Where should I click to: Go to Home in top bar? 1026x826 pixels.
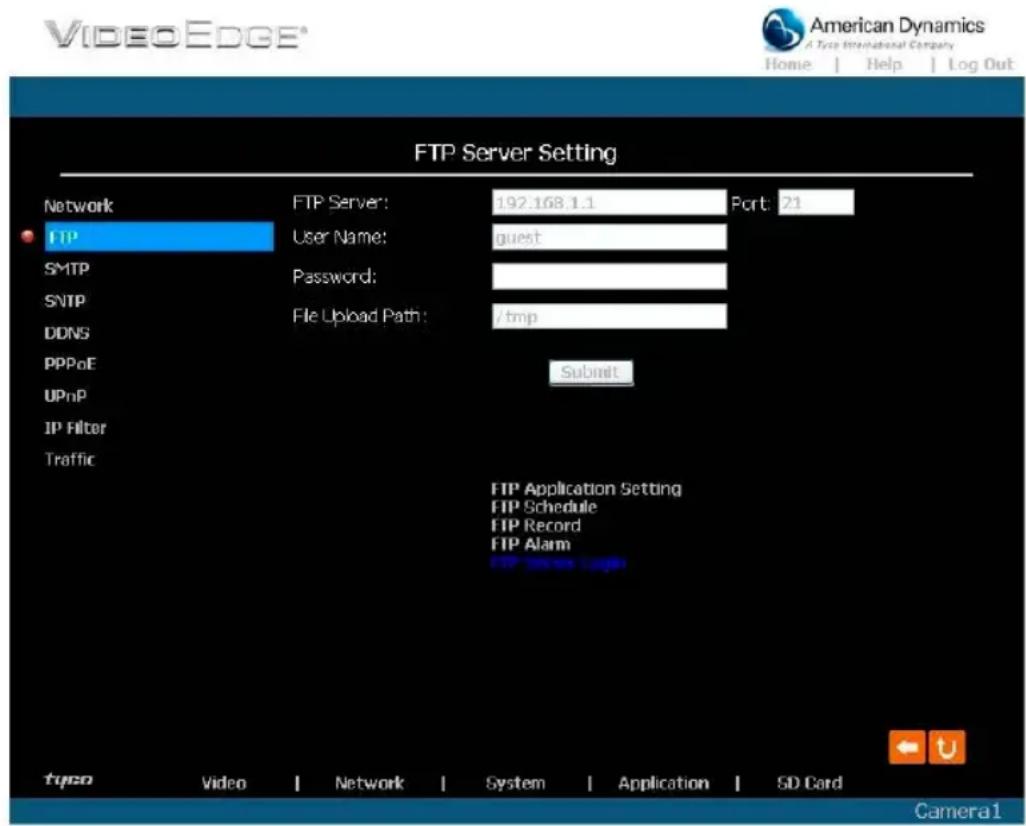pos(788,64)
